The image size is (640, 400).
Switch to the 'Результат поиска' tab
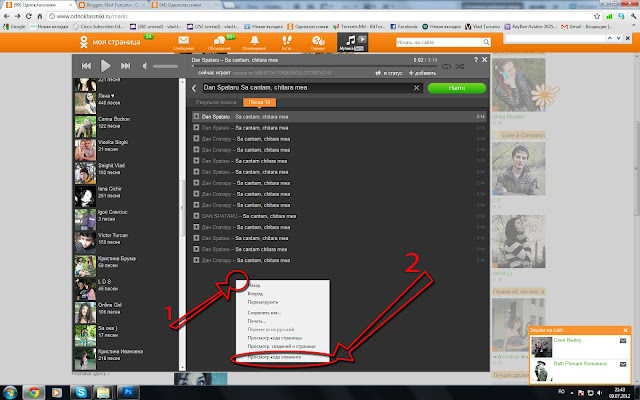pos(216,102)
